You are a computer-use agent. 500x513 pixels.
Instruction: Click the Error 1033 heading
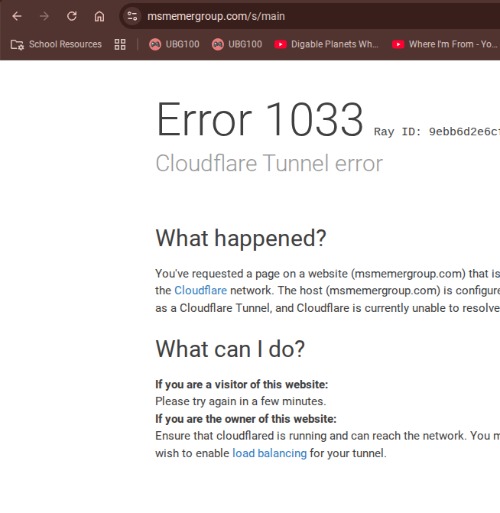pyautogui.click(x=260, y=119)
